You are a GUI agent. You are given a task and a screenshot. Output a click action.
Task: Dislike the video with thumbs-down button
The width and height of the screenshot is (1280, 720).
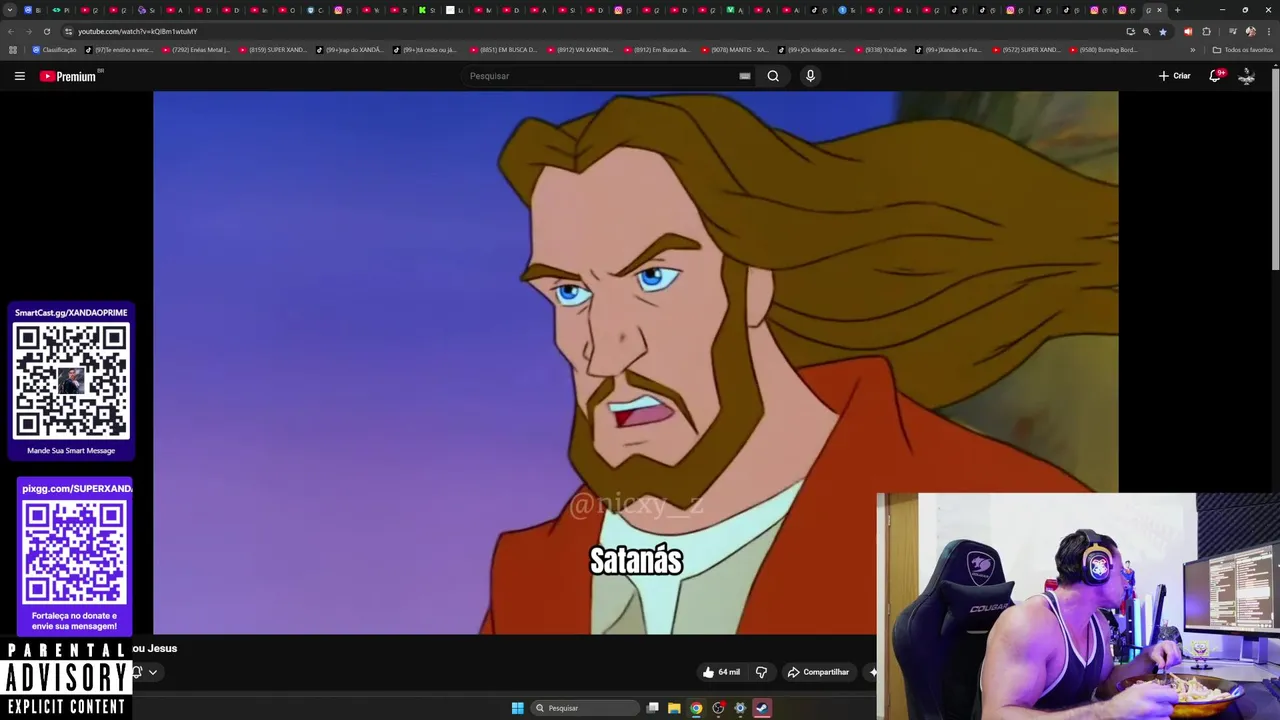[761, 672]
